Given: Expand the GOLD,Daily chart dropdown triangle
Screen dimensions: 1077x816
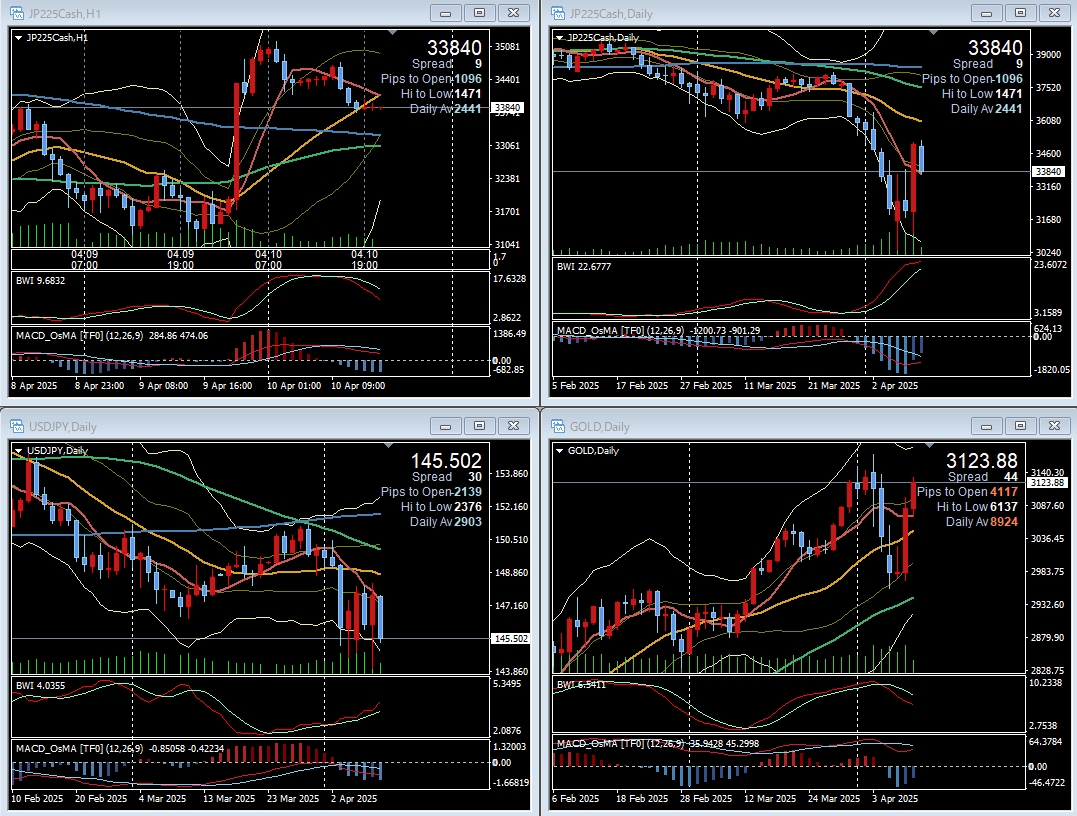Looking at the screenshot, I should click(x=559, y=451).
